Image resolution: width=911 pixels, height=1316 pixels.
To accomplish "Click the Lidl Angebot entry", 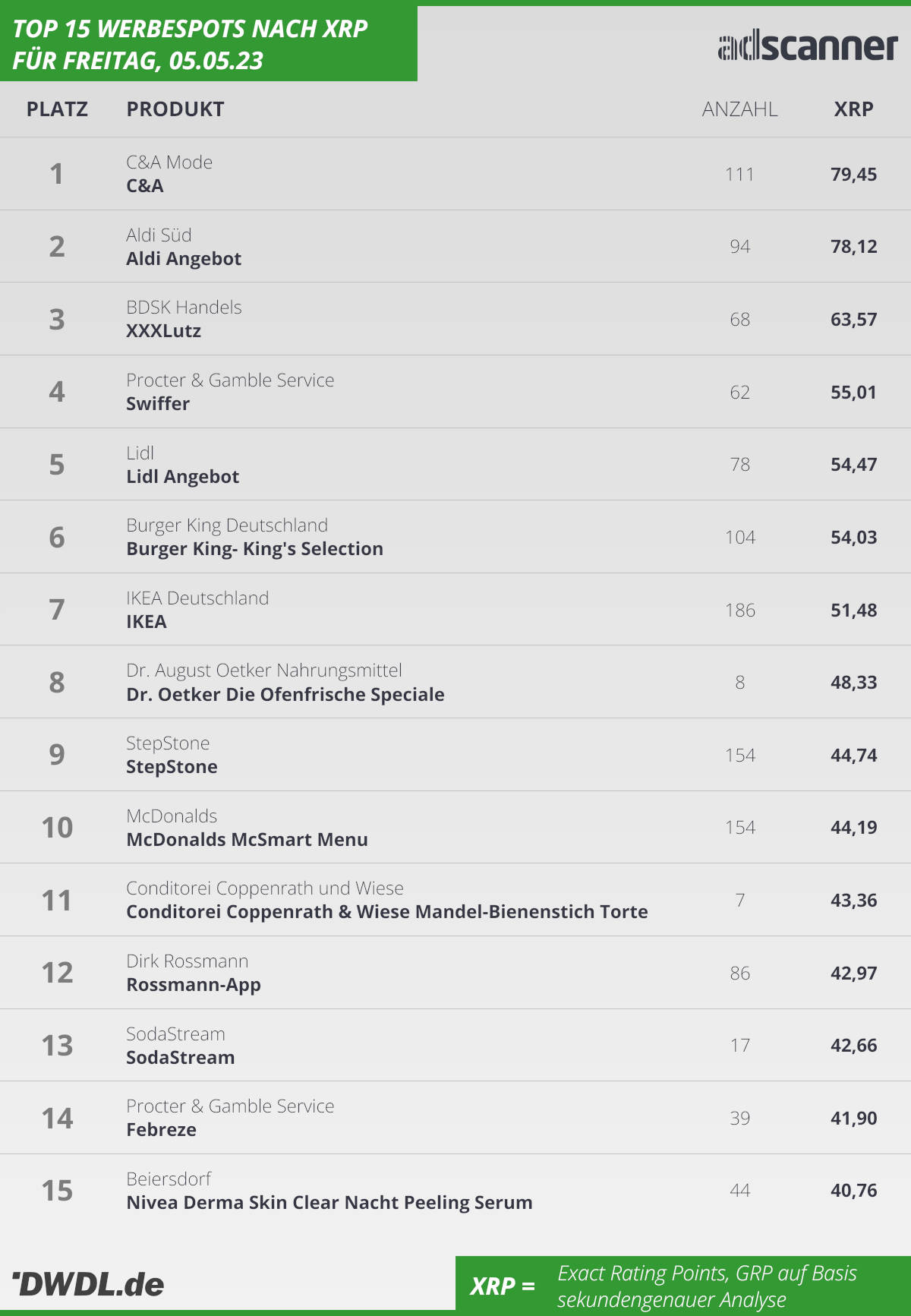I will pyautogui.click(x=183, y=477).
